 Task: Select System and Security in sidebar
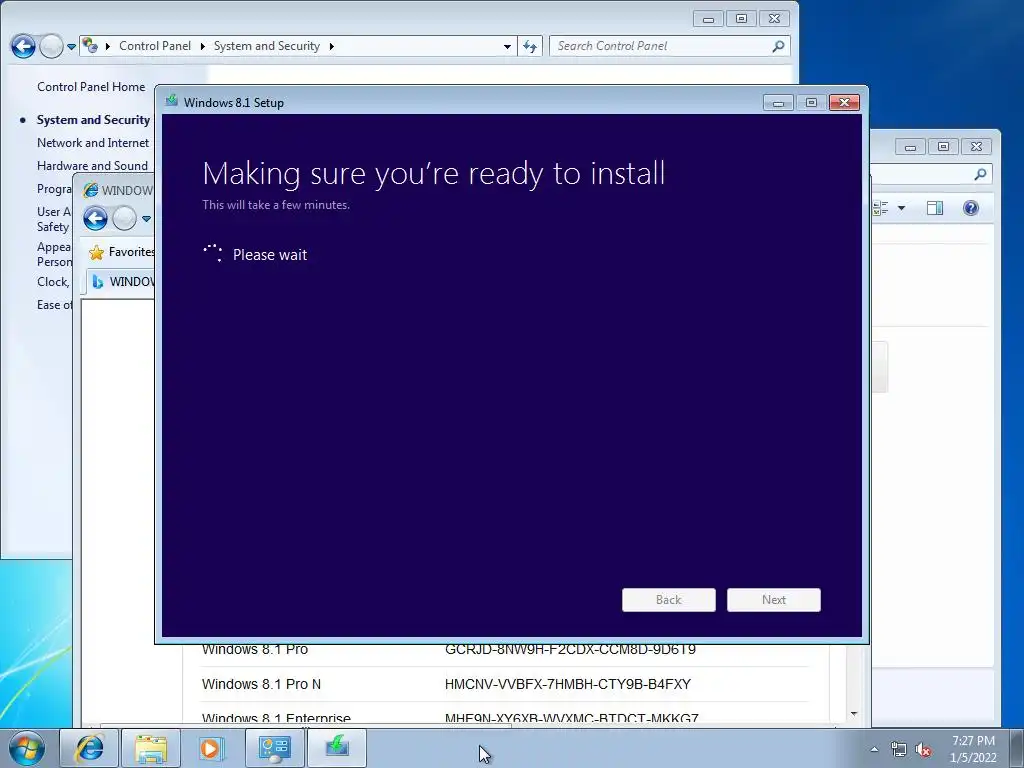[x=93, y=120]
